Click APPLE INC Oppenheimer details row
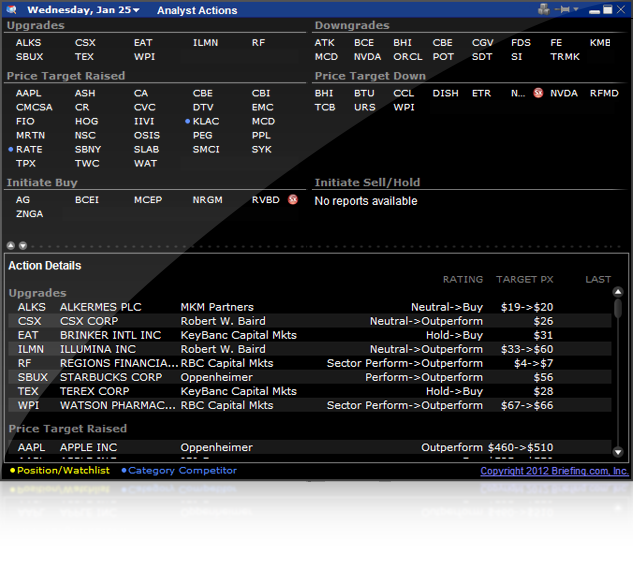 click(x=310, y=447)
